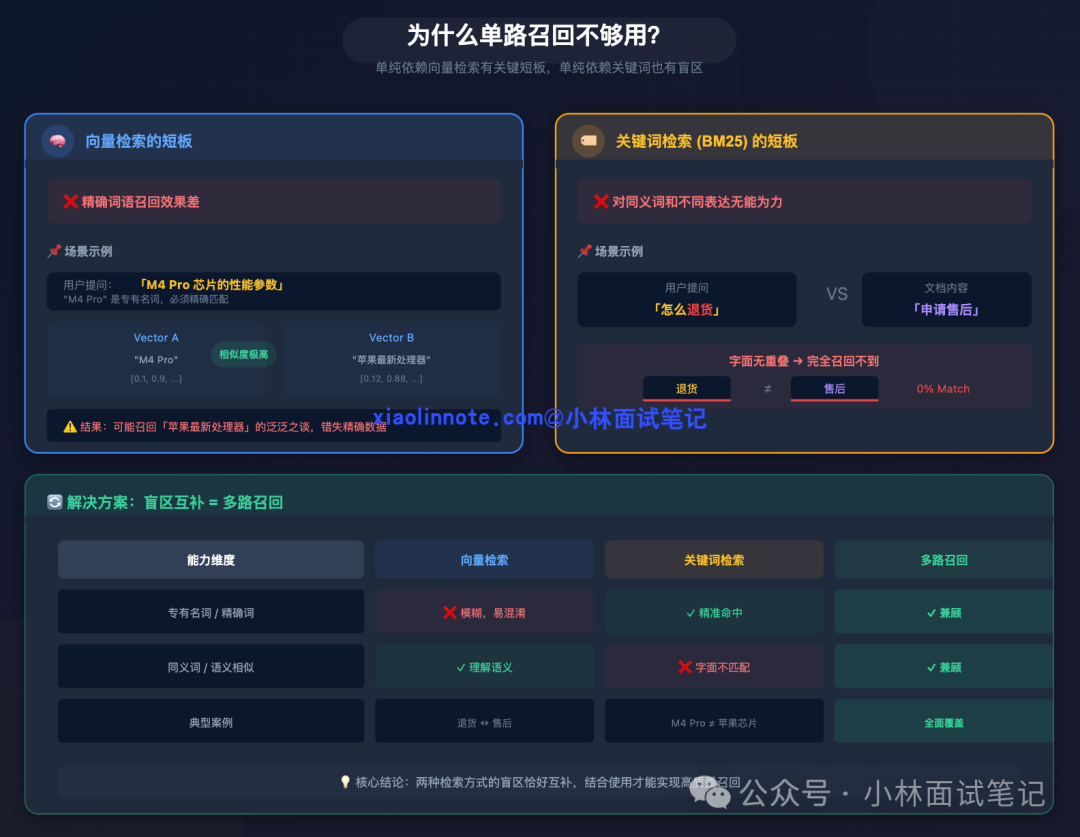Select the 多路召回 column header
1080x837 pixels.
pos(944,559)
